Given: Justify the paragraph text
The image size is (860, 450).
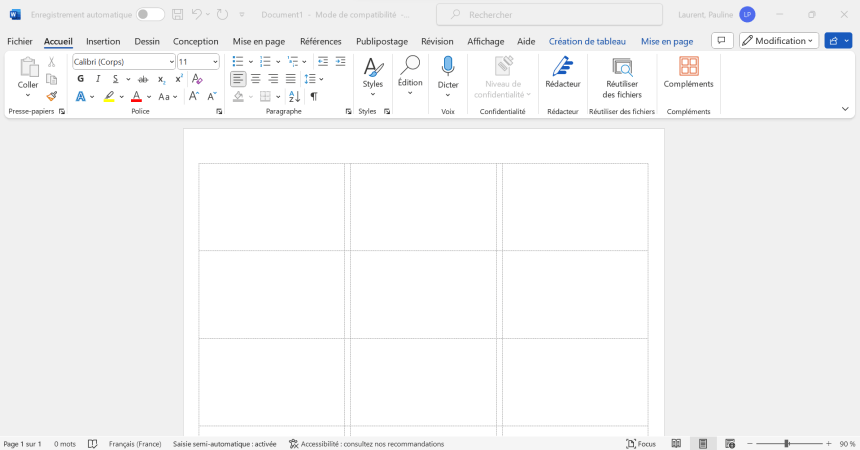Looking at the screenshot, I should click(x=291, y=79).
